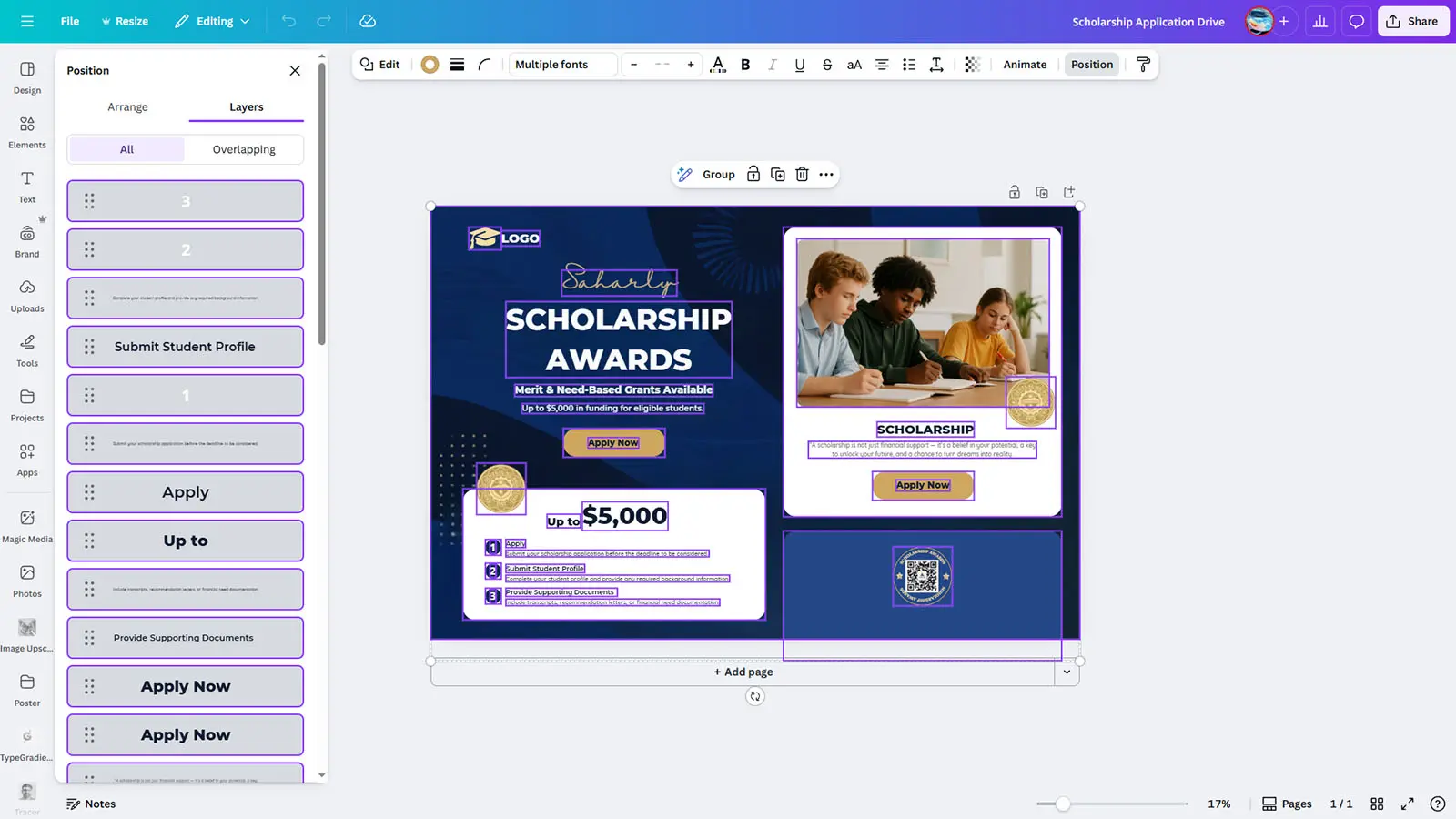The image size is (1456, 819).
Task: Open the transparency checkerboard icon
Action: click(972, 65)
